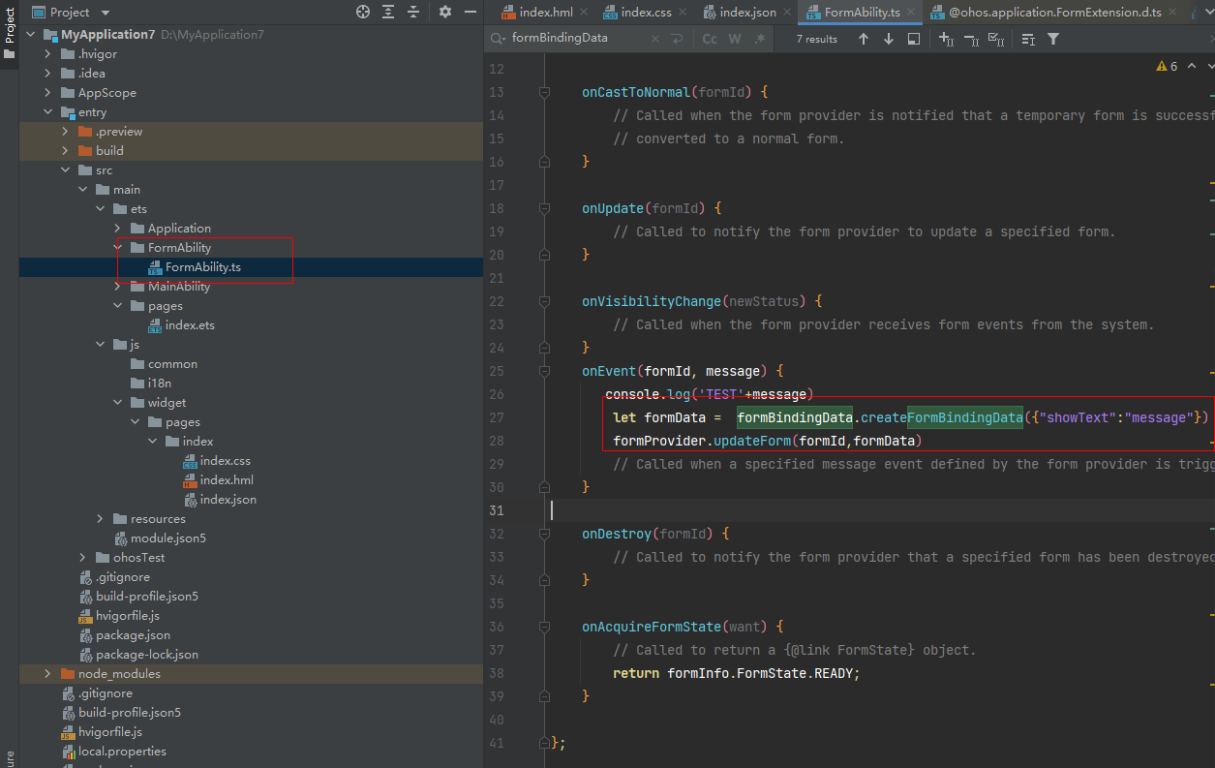Click the search history magnifier icon

pos(498,39)
